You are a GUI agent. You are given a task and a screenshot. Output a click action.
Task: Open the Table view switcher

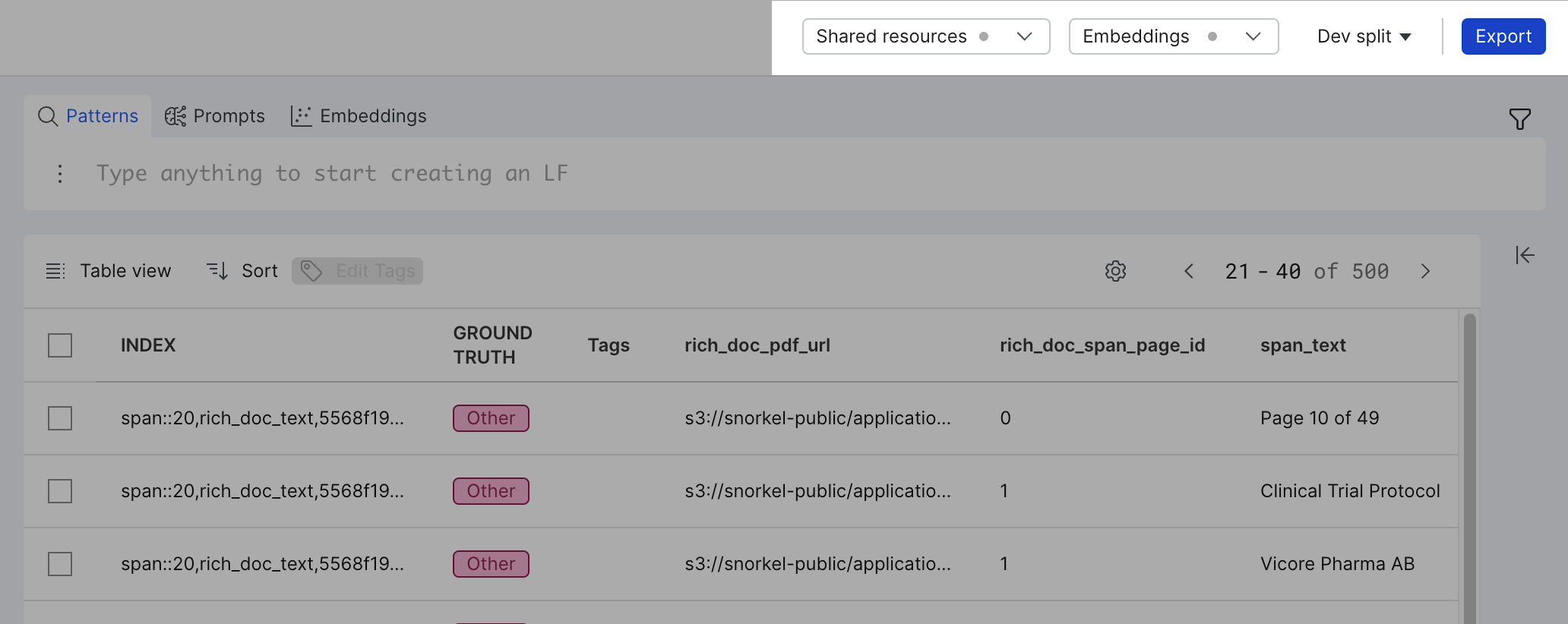point(109,271)
